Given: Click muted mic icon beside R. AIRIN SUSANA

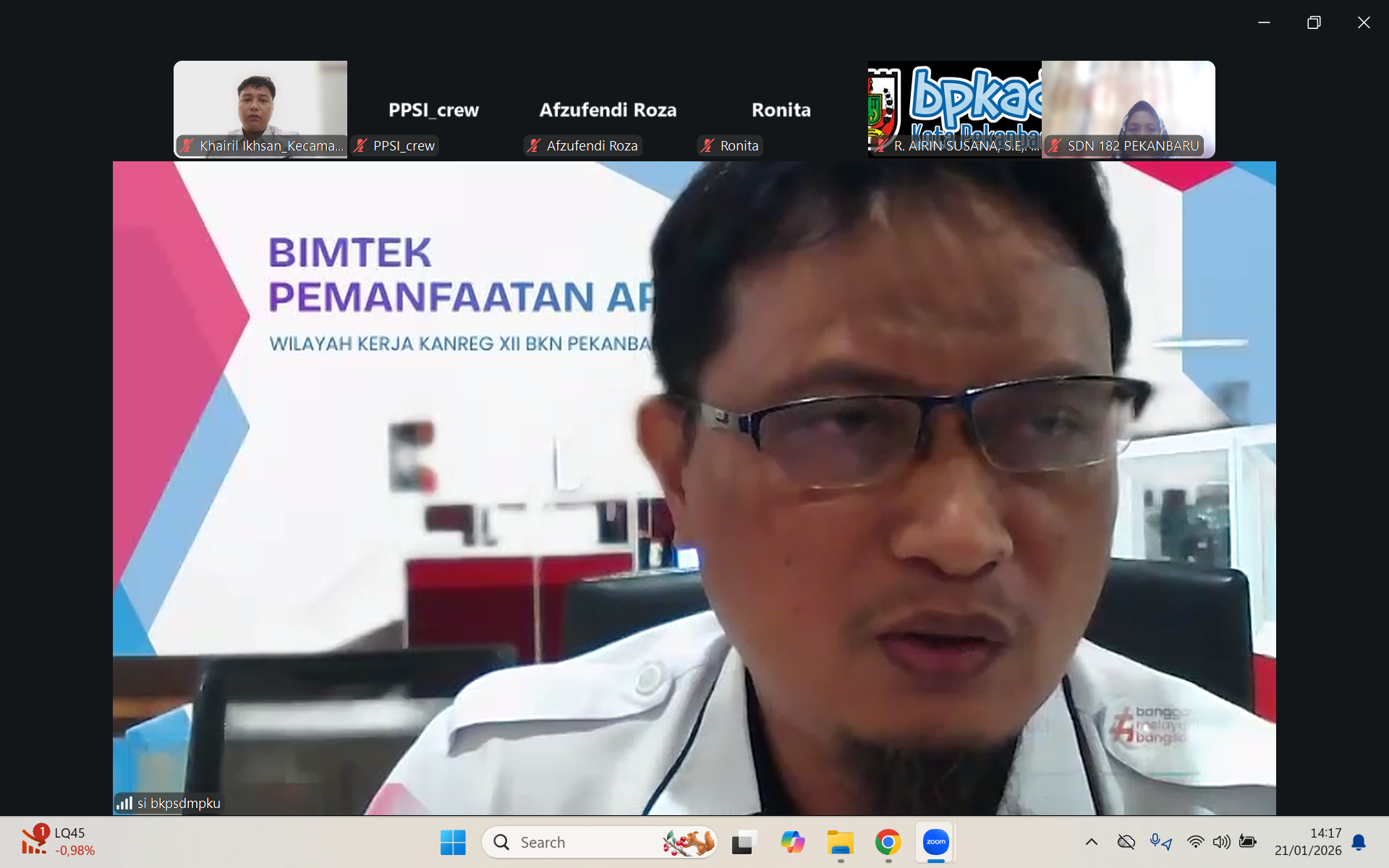Looking at the screenshot, I should pyautogui.click(x=881, y=145).
